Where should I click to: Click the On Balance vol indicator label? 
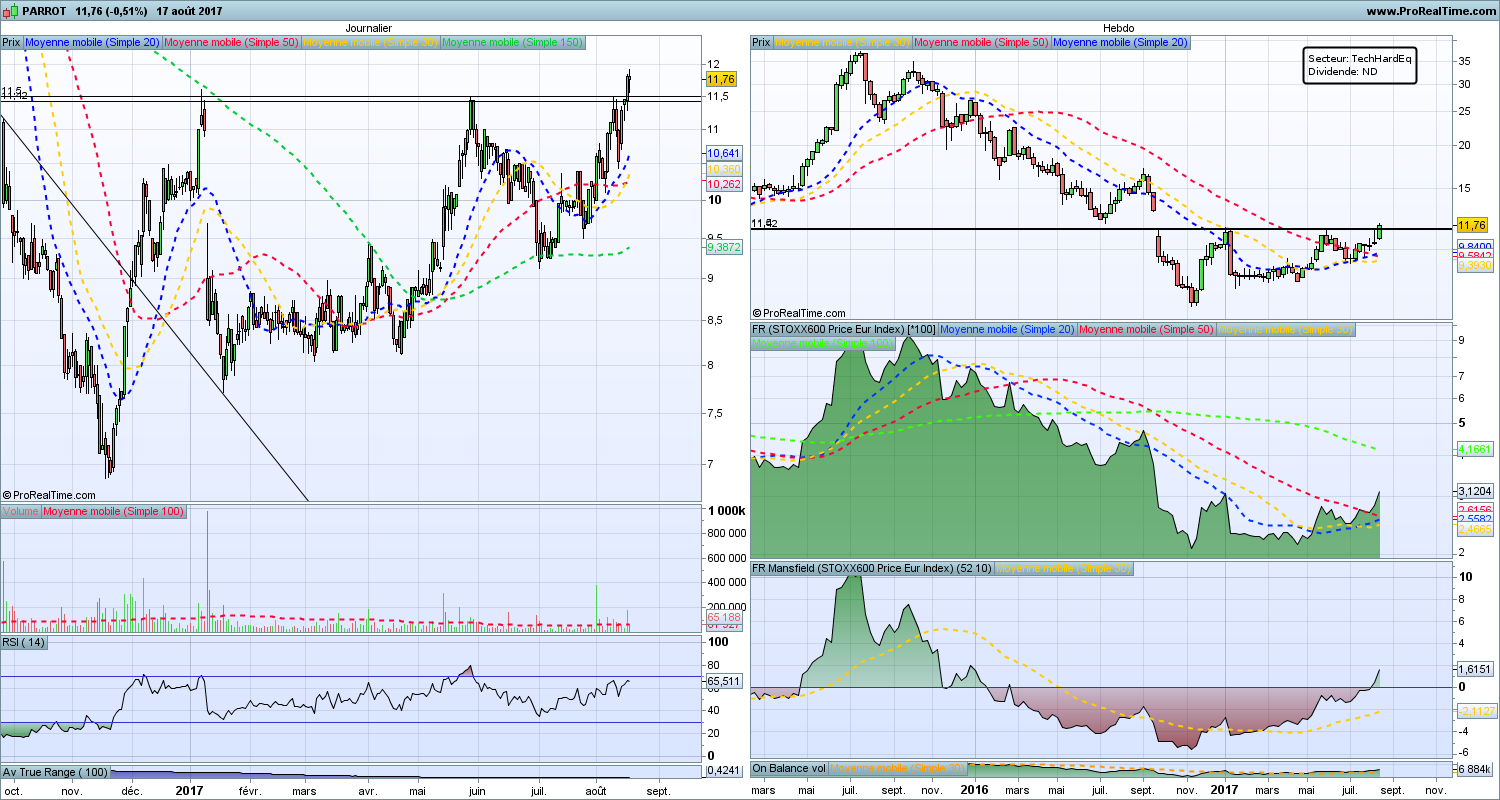pos(789,769)
